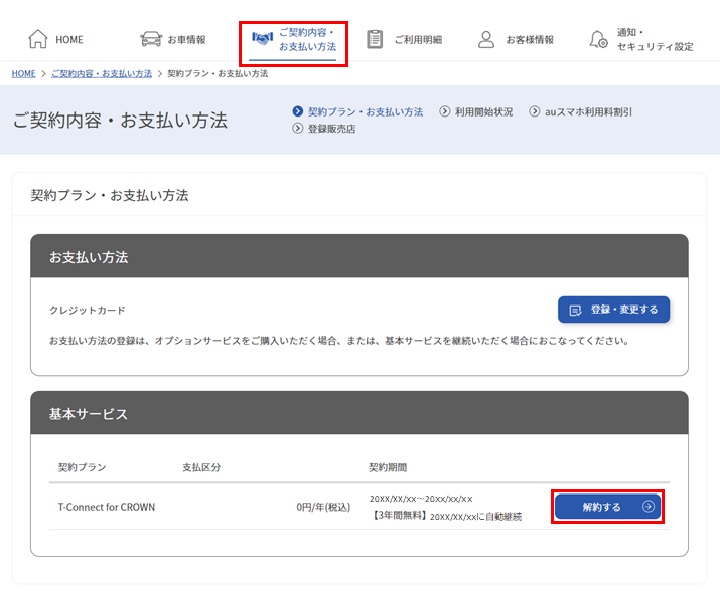Click the unlinked 契約プラン・お支払い方法 breadcrumb text
This screenshot has height=600, width=720.
coord(218,73)
